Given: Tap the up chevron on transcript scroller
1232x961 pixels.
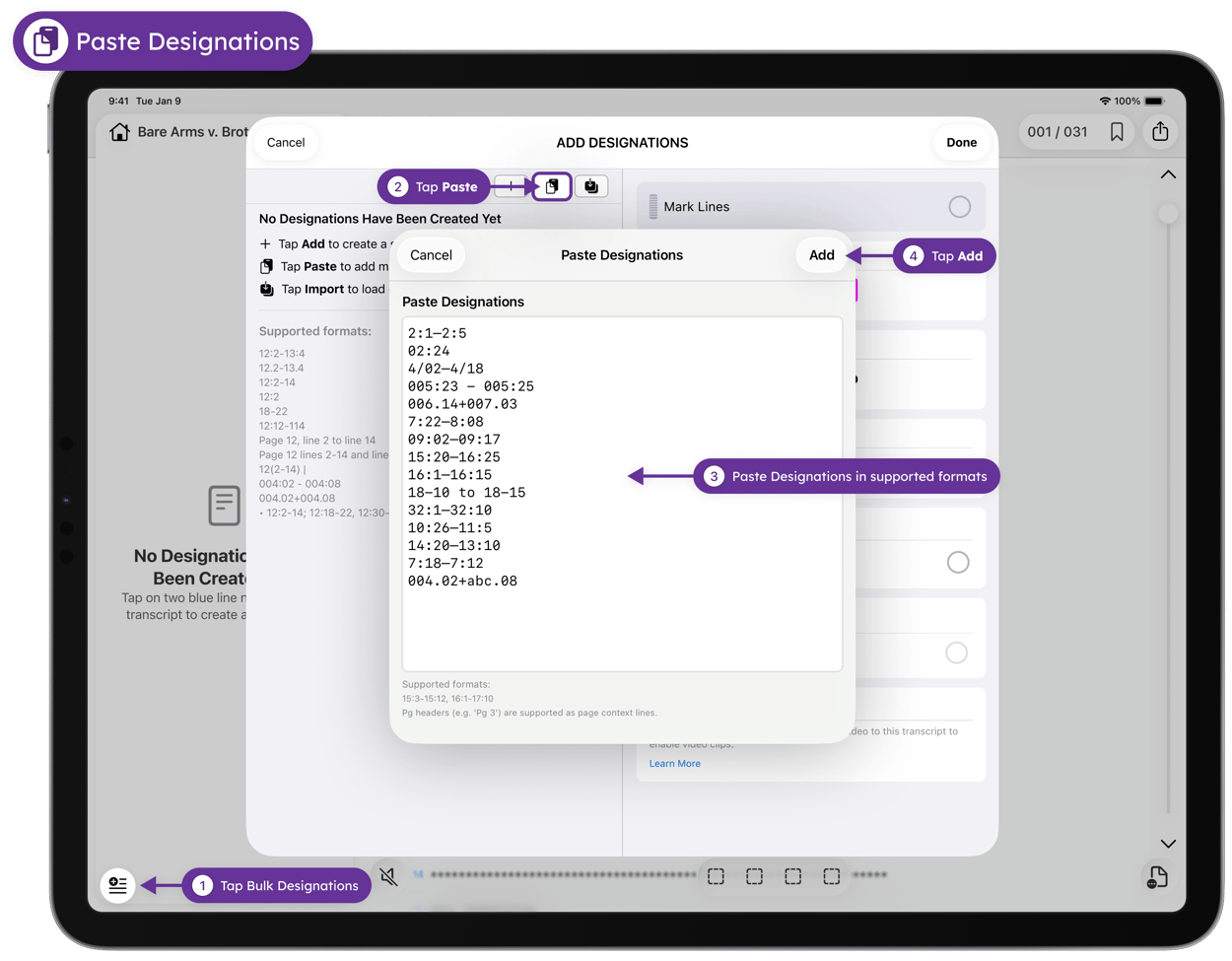Looking at the screenshot, I should pos(1168,174).
